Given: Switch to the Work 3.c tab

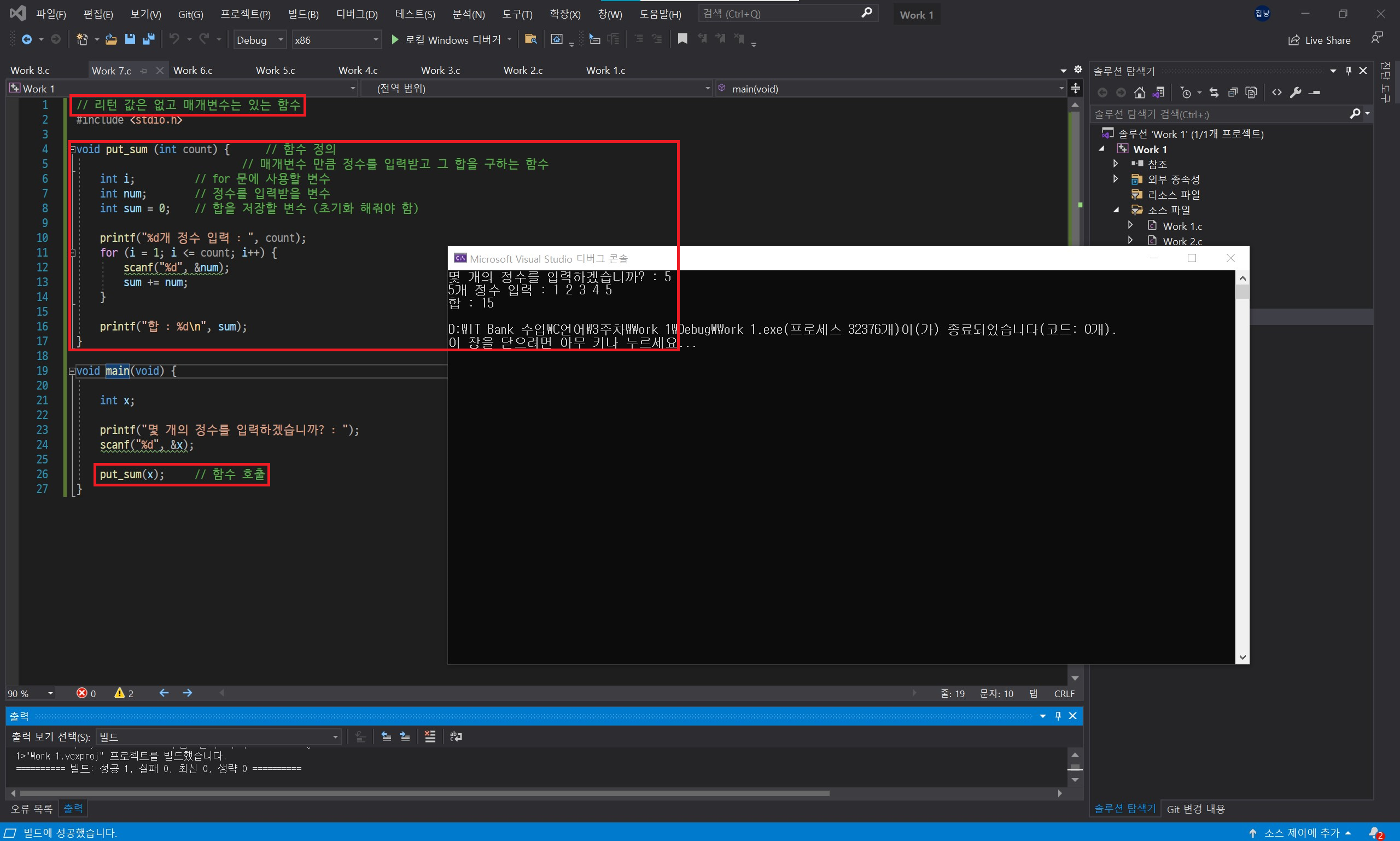Looking at the screenshot, I should pyautogui.click(x=440, y=70).
